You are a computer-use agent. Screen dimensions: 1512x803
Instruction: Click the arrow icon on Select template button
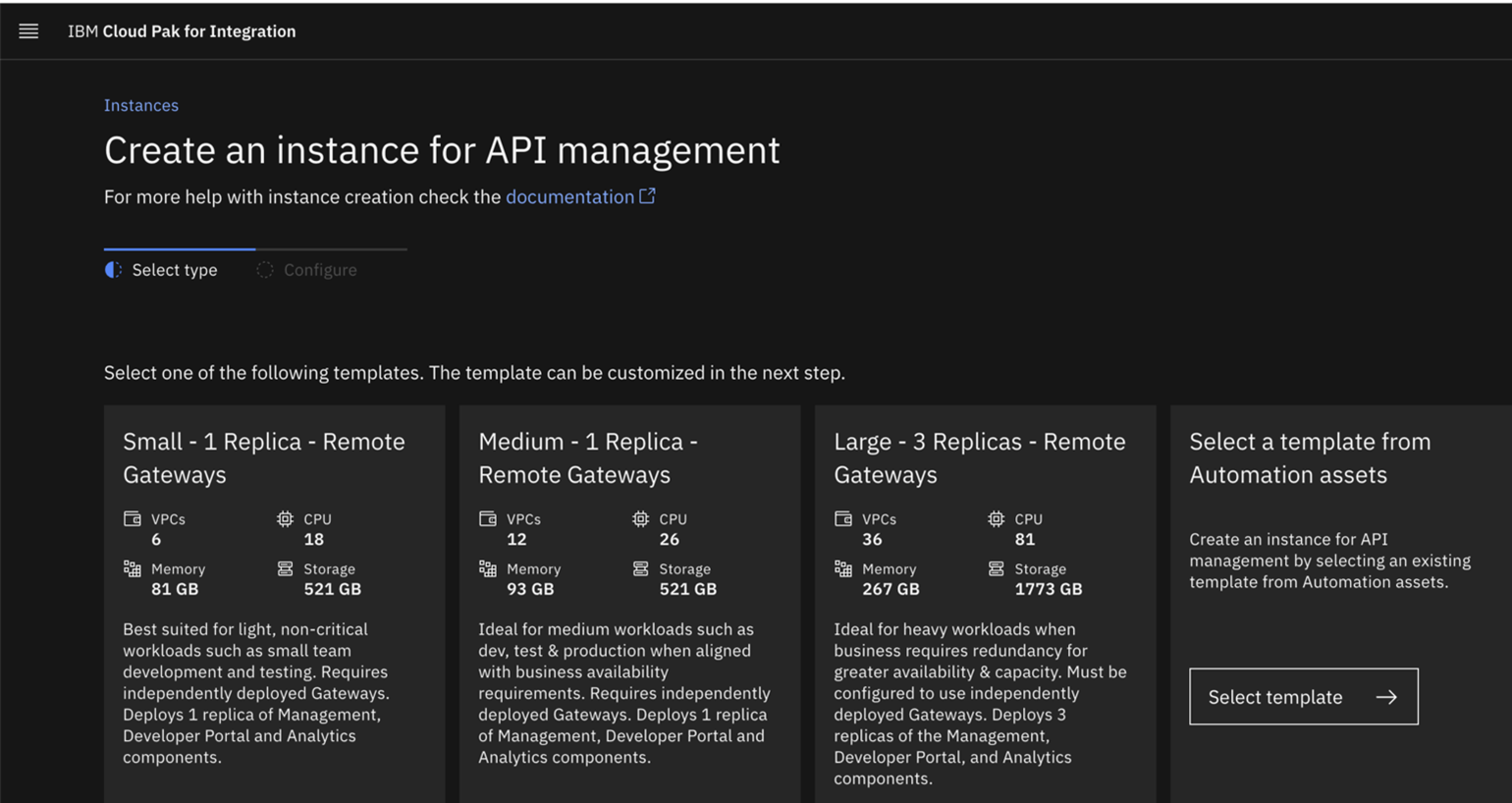[x=1388, y=697]
